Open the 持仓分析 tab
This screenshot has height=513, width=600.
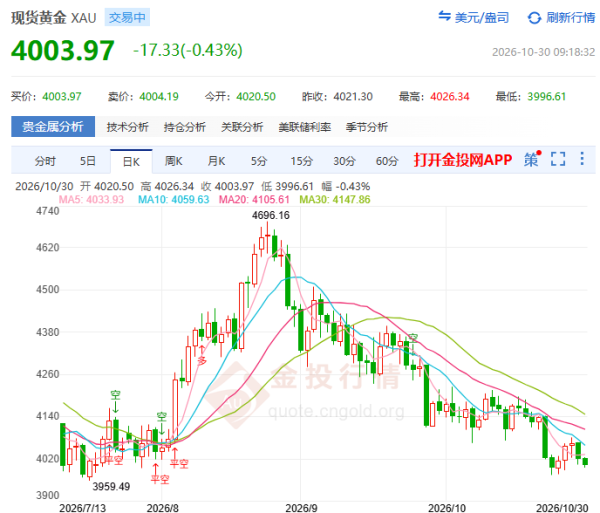[185, 127]
